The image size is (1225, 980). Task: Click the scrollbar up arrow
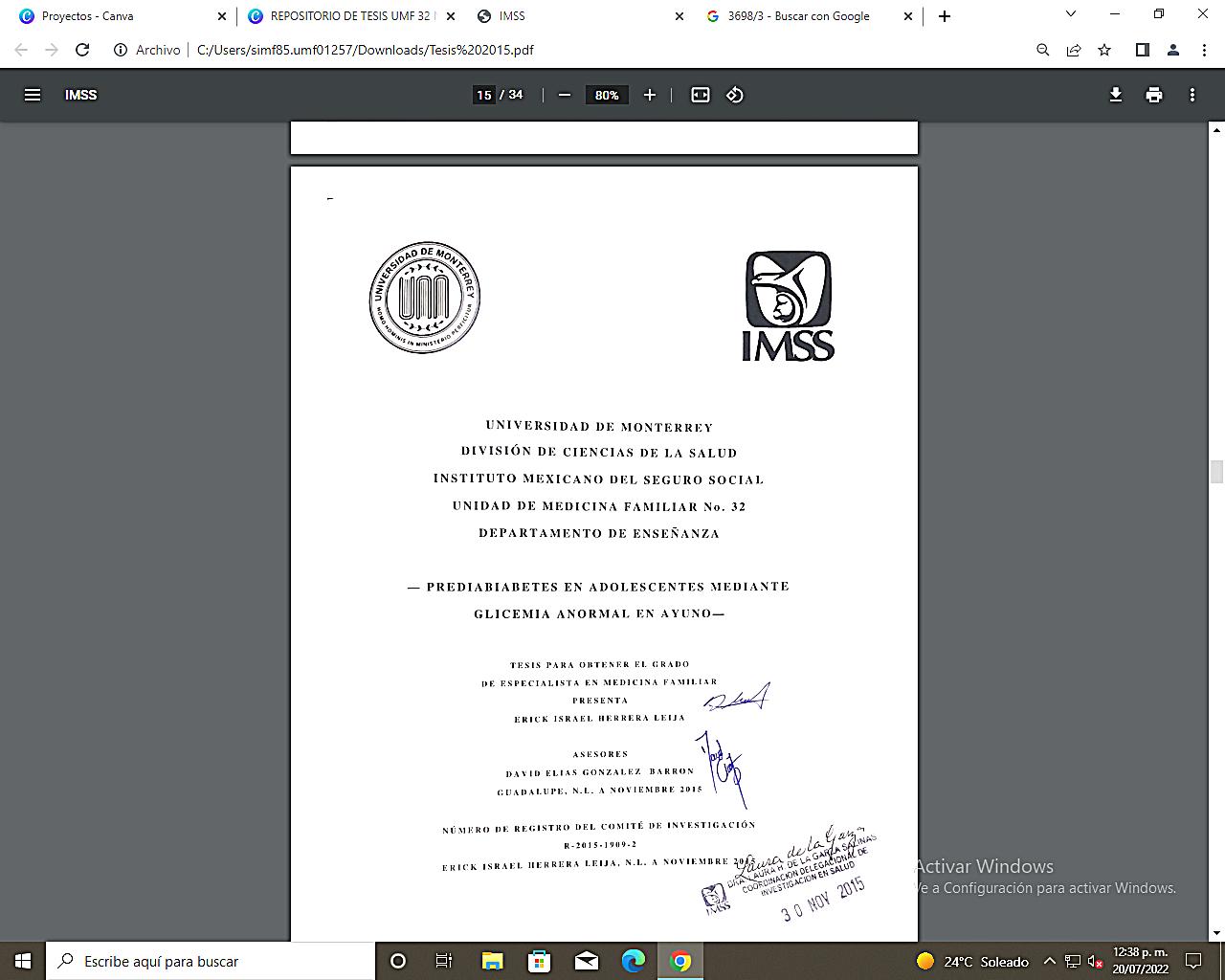tap(1216, 128)
